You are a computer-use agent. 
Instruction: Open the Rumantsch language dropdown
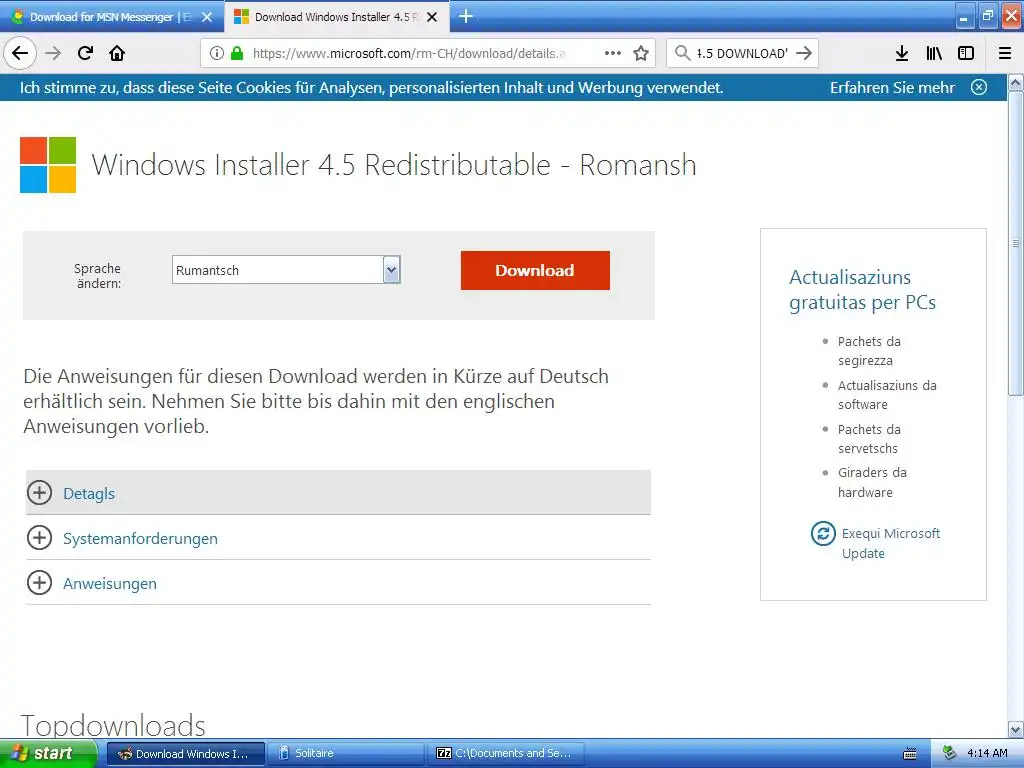[286, 270]
